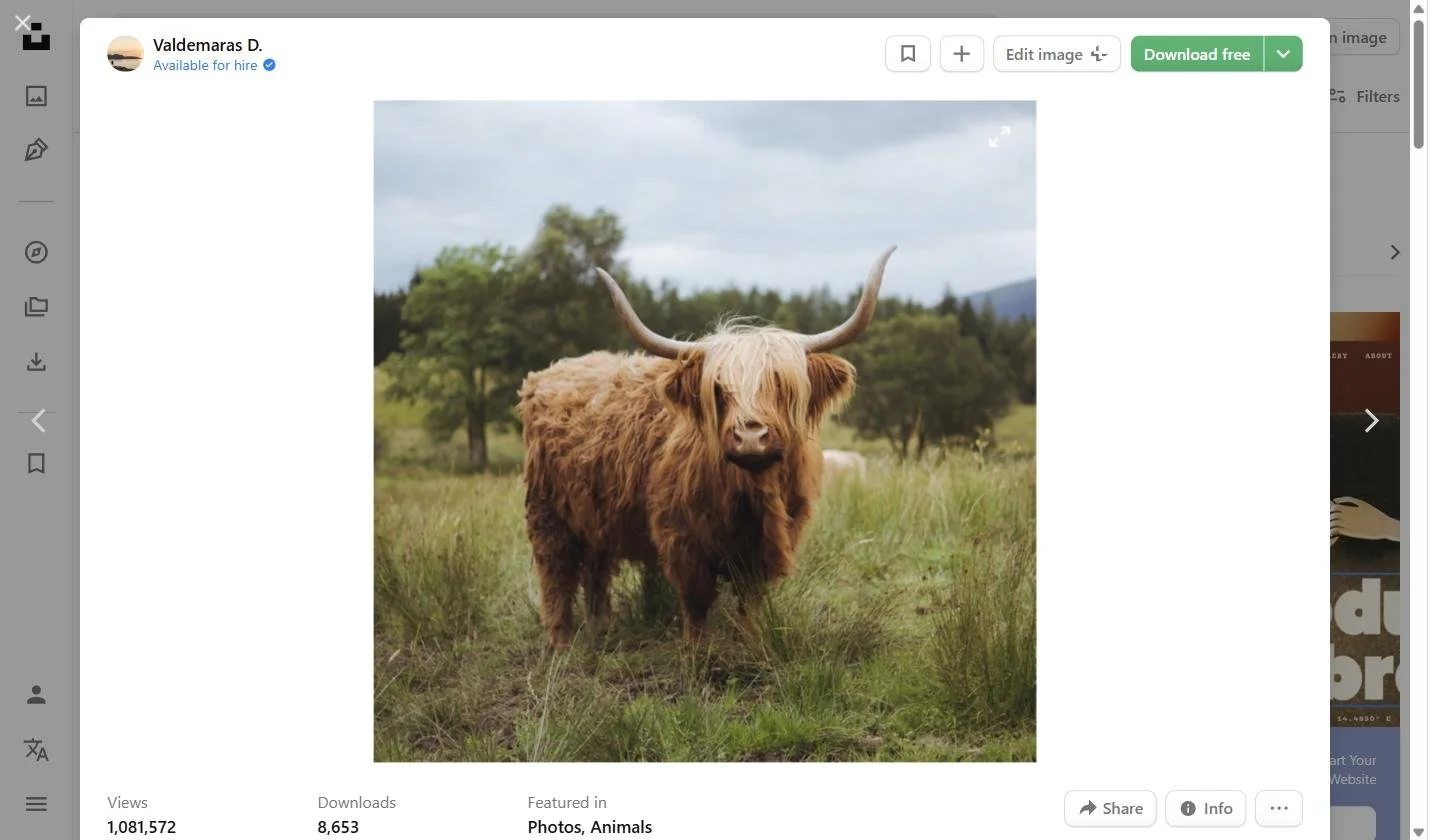Open the Photos section from the sidebar

[x=36, y=96]
